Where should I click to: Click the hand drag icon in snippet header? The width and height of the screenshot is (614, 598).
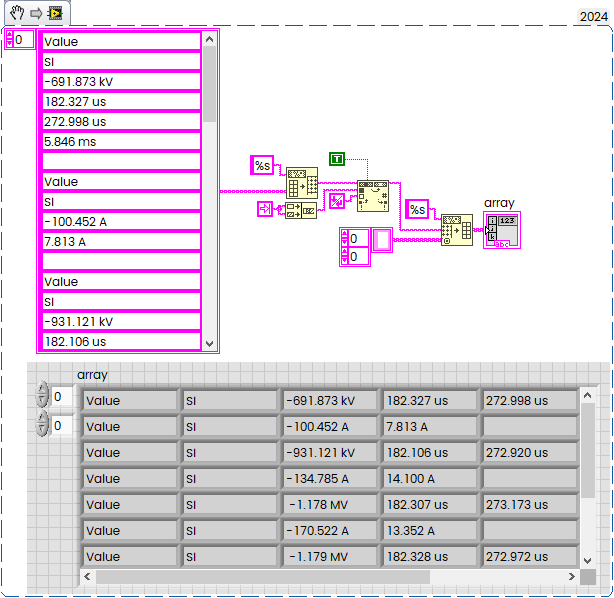pyautogui.click(x=17, y=13)
